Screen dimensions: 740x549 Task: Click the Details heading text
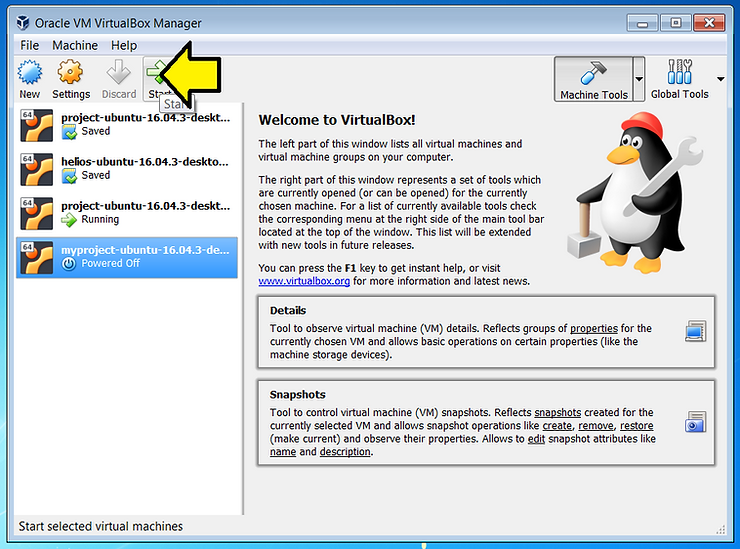(288, 311)
